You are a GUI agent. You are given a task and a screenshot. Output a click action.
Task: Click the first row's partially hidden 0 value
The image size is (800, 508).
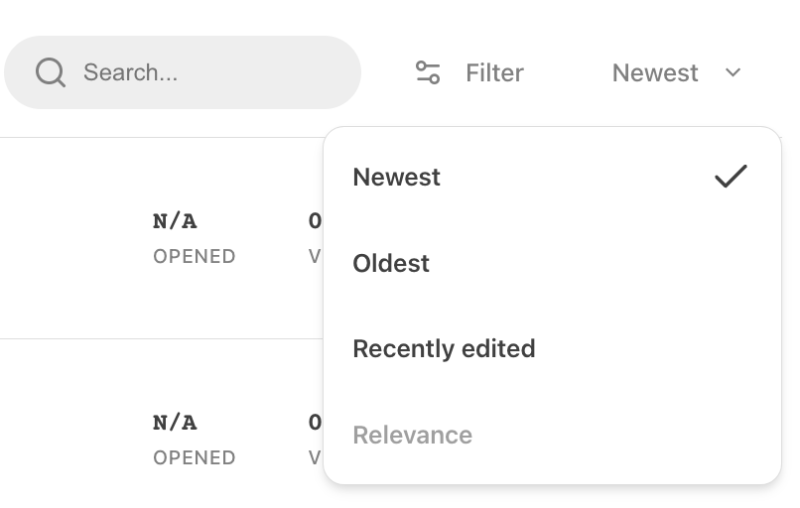pyautogui.click(x=314, y=222)
